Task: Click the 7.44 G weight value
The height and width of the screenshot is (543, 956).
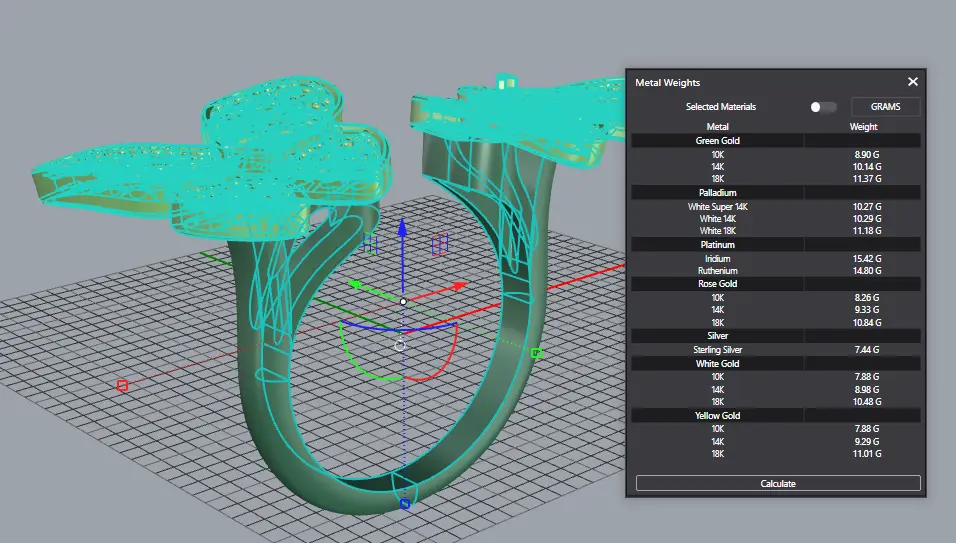Action: pos(866,350)
